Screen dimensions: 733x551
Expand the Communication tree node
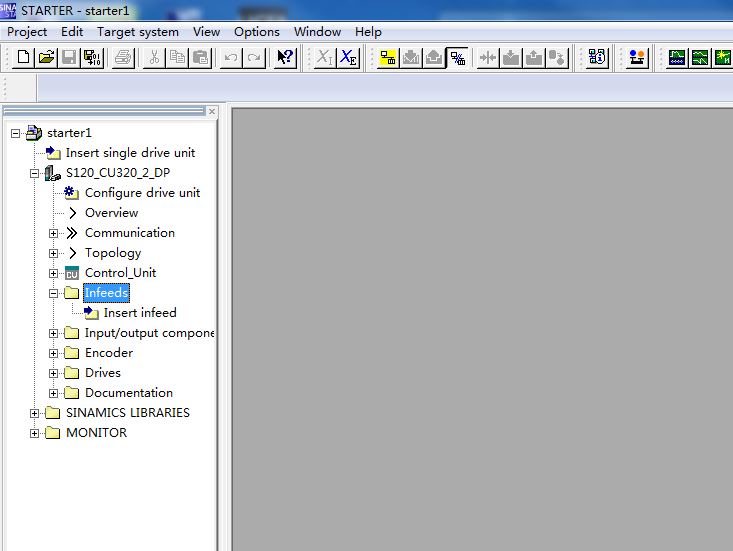[x=54, y=233]
